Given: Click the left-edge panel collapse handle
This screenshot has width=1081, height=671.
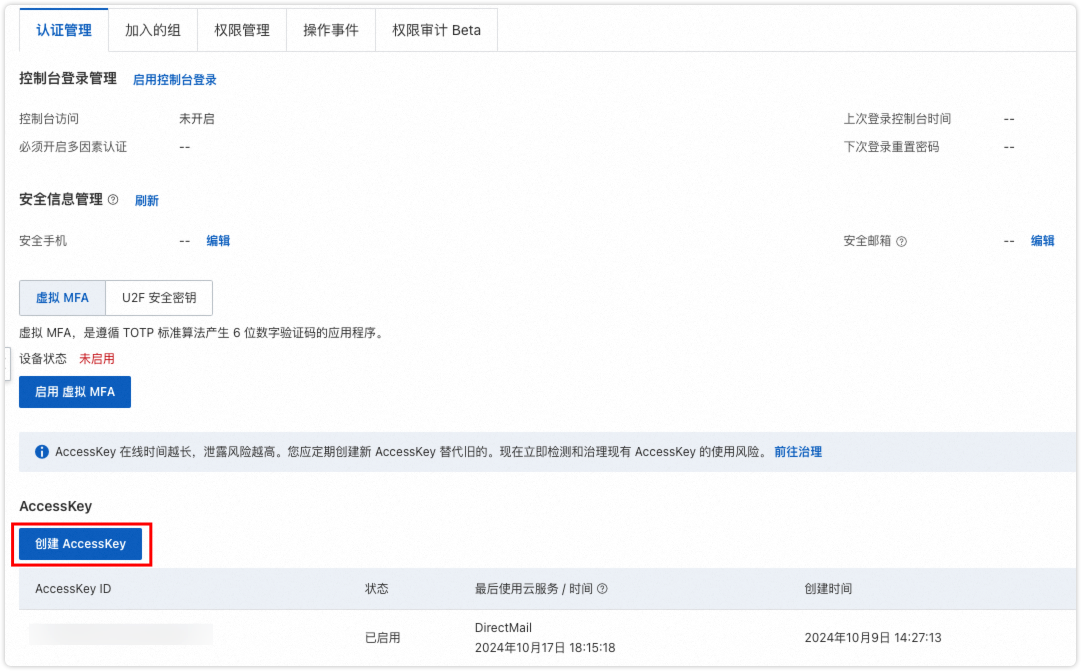Looking at the screenshot, I should pyautogui.click(x=7, y=363).
